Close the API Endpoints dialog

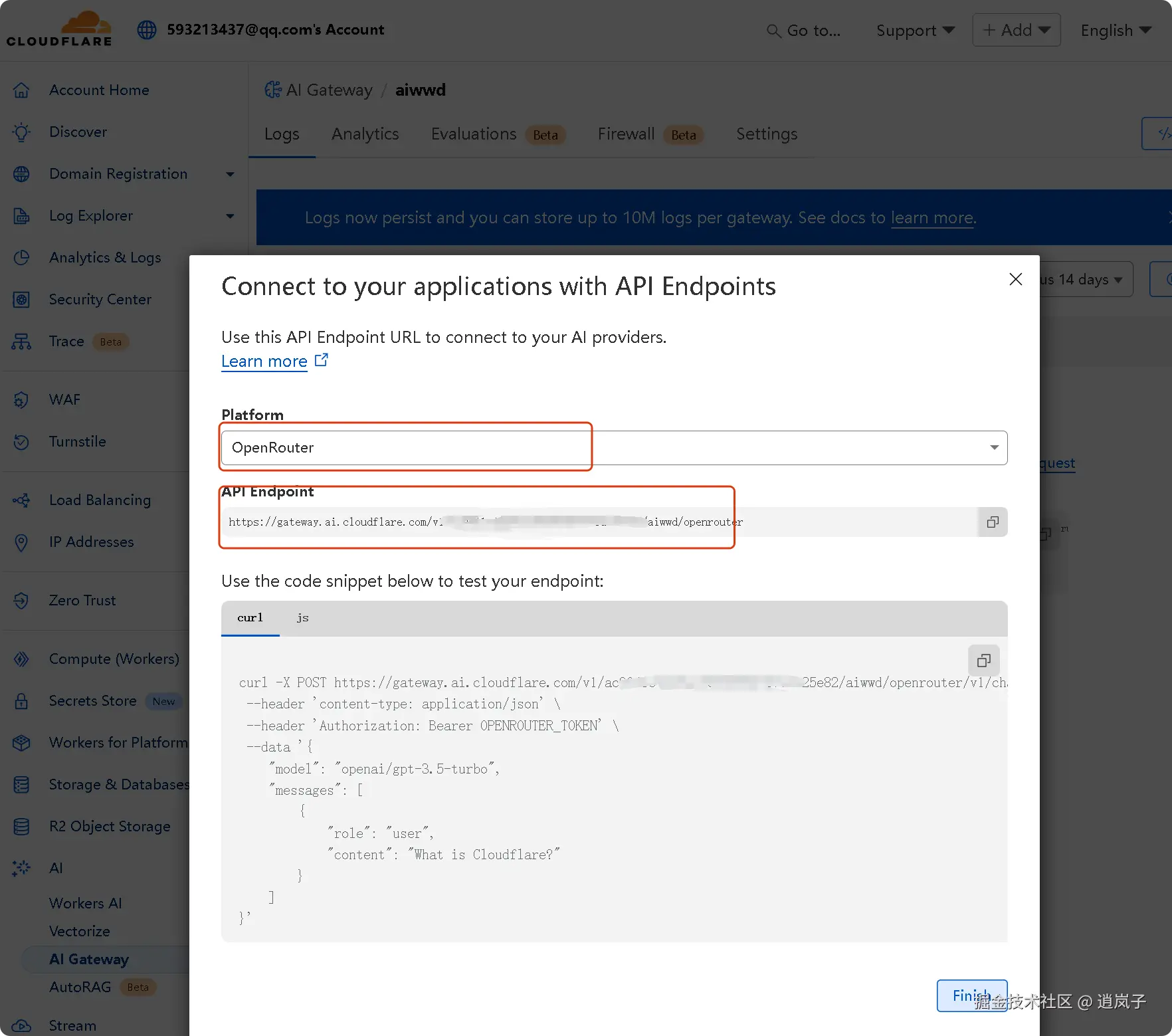pos(1015,279)
